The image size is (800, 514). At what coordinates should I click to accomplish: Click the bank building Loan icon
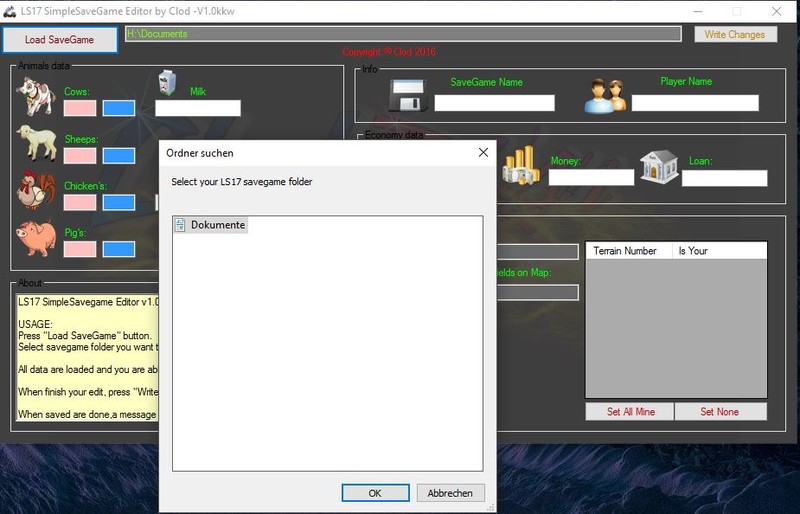click(x=659, y=167)
